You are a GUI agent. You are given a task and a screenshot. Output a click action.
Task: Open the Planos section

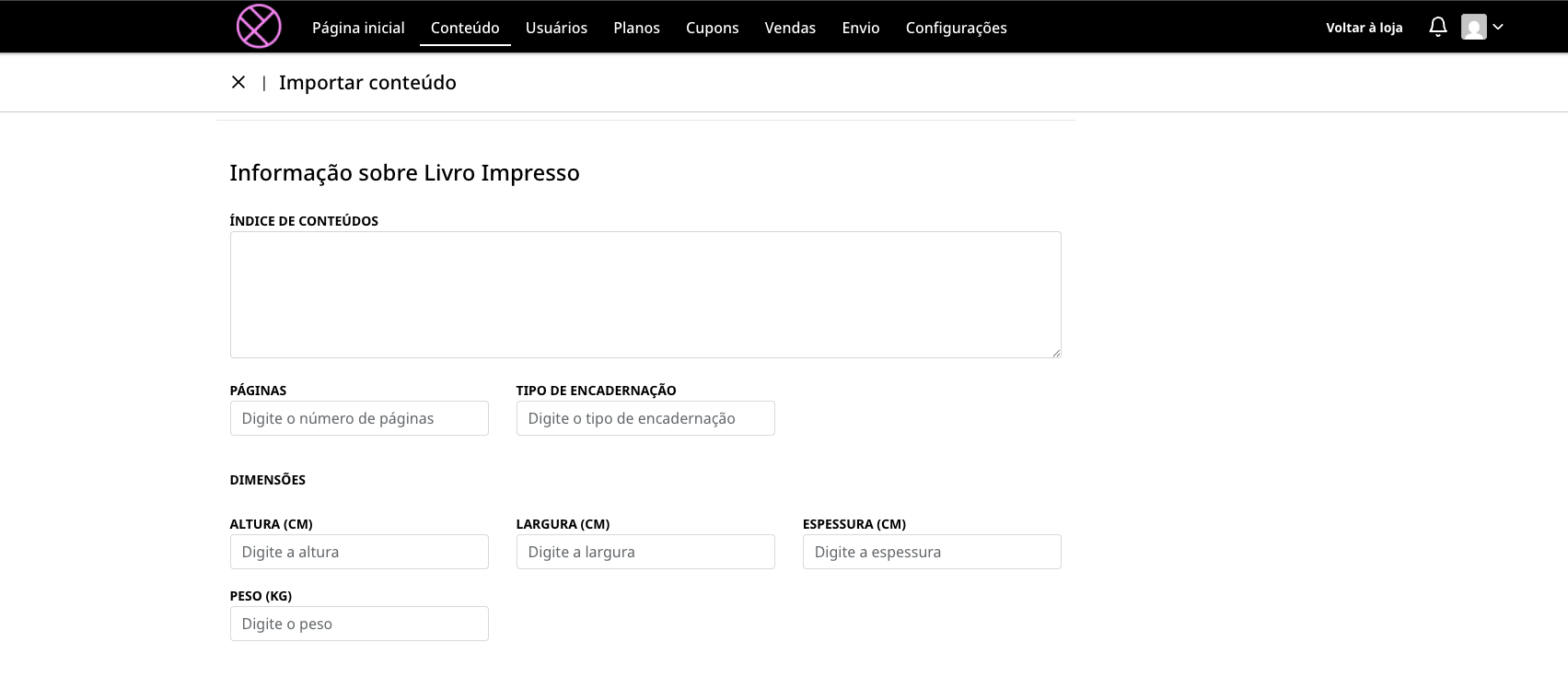click(636, 28)
